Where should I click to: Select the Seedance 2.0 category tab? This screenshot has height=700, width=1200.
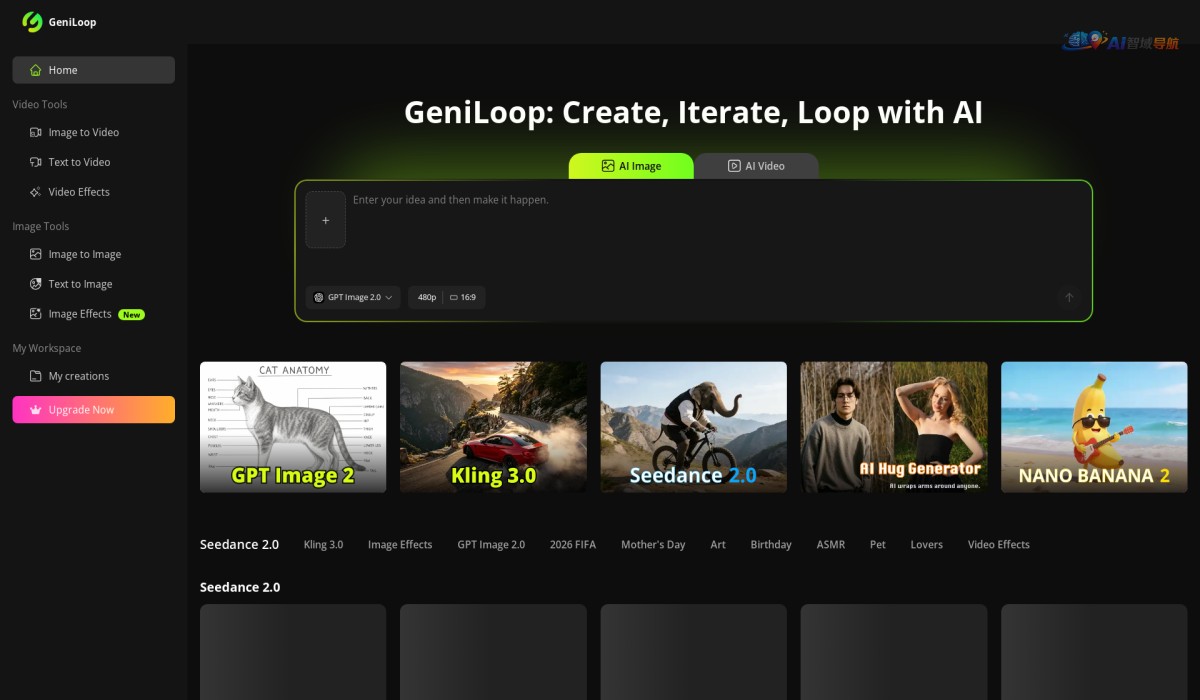click(x=239, y=544)
